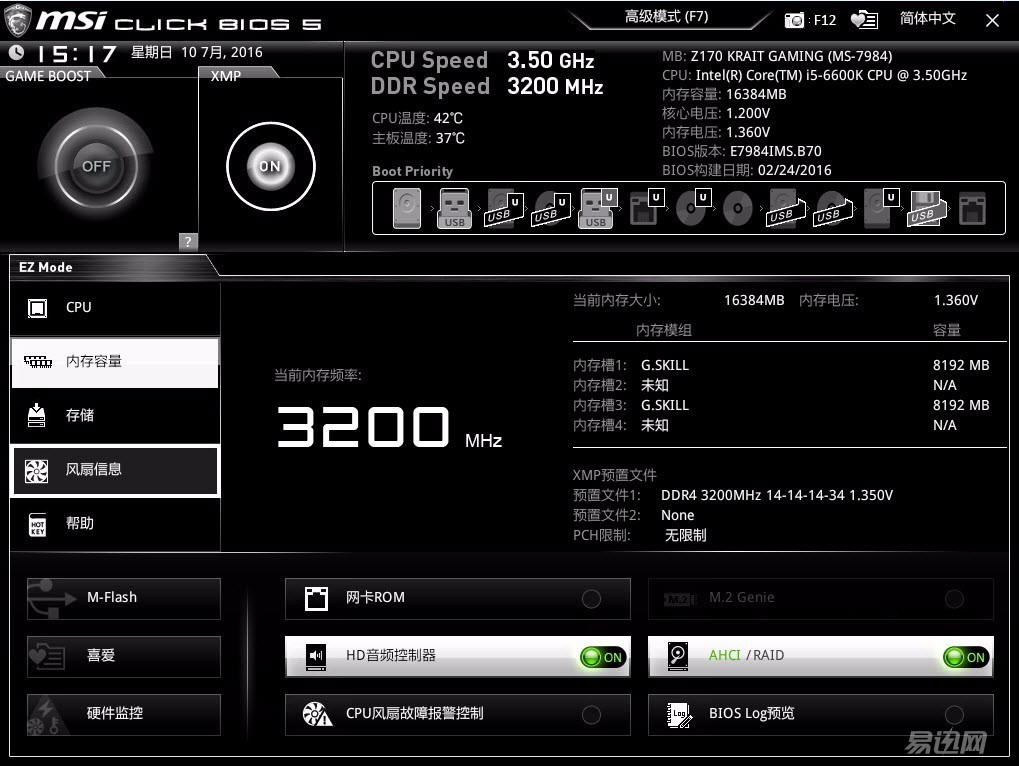Click the 核心电压 1.200V line

(716, 113)
